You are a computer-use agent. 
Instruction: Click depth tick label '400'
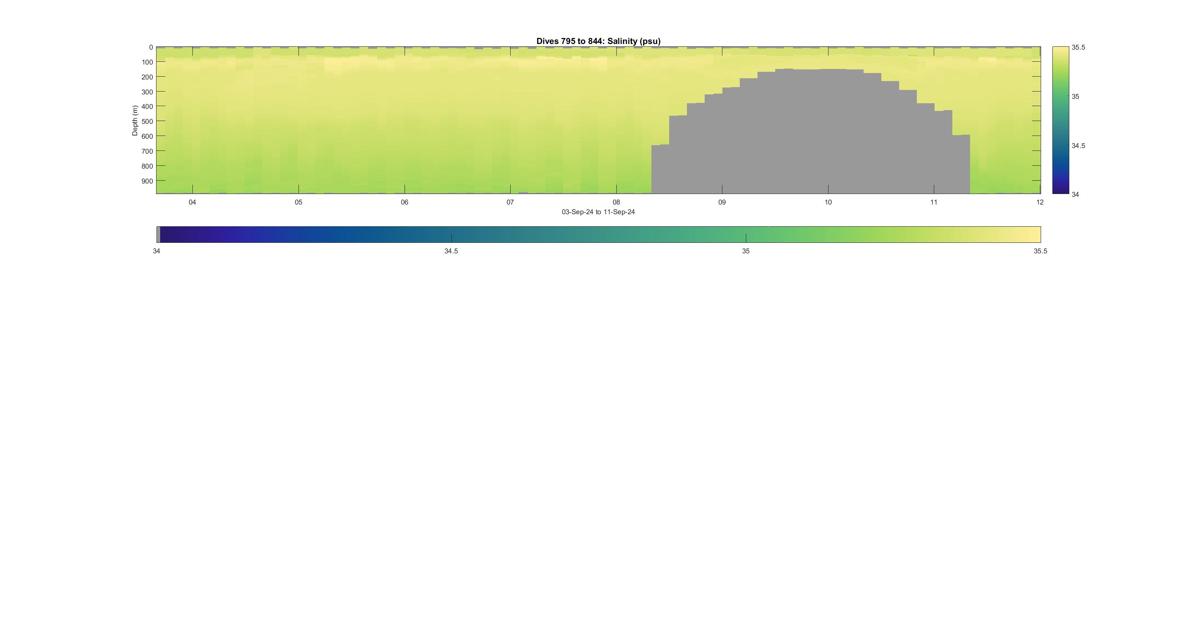(x=147, y=107)
